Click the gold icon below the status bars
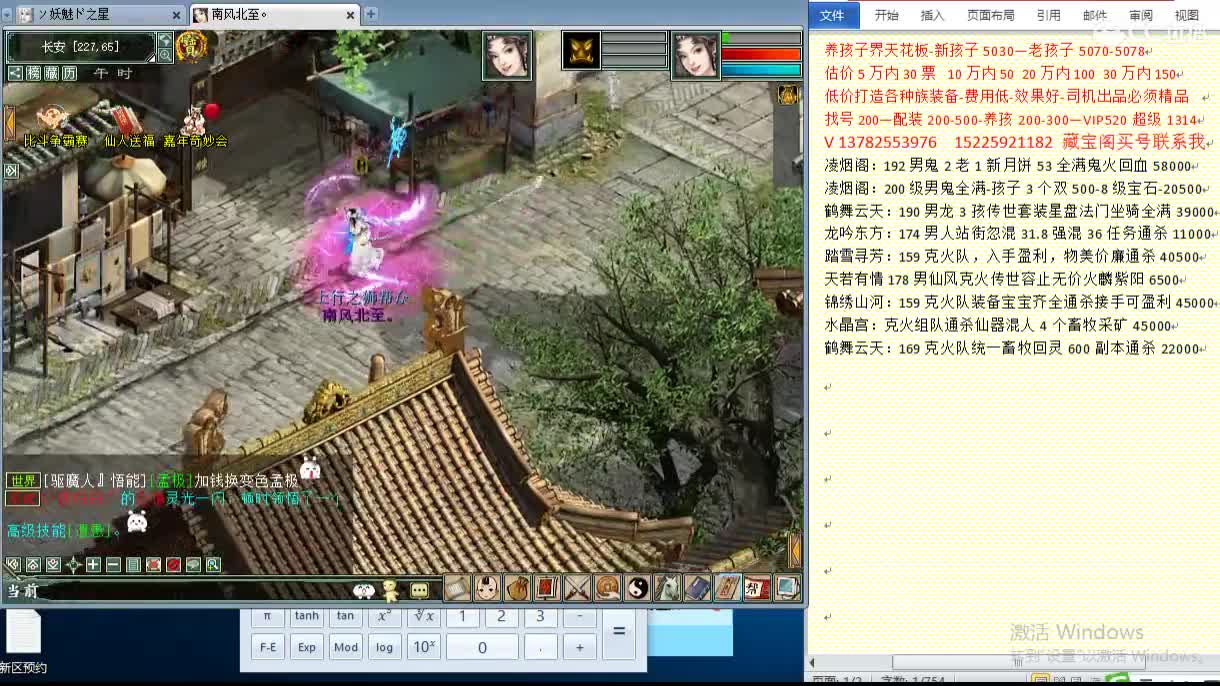The height and width of the screenshot is (686, 1220). click(788, 95)
